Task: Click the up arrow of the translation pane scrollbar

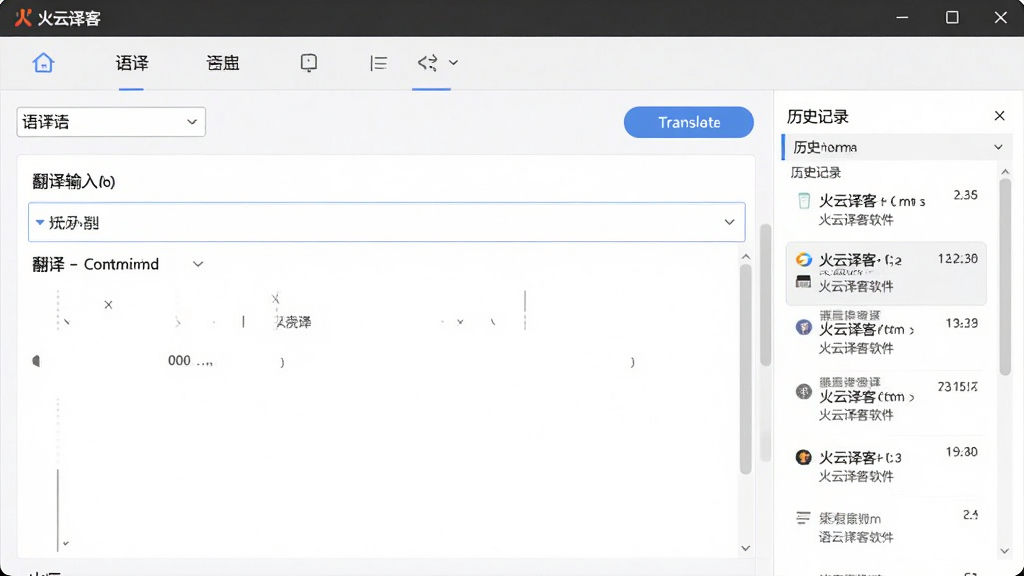Action: [x=746, y=257]
